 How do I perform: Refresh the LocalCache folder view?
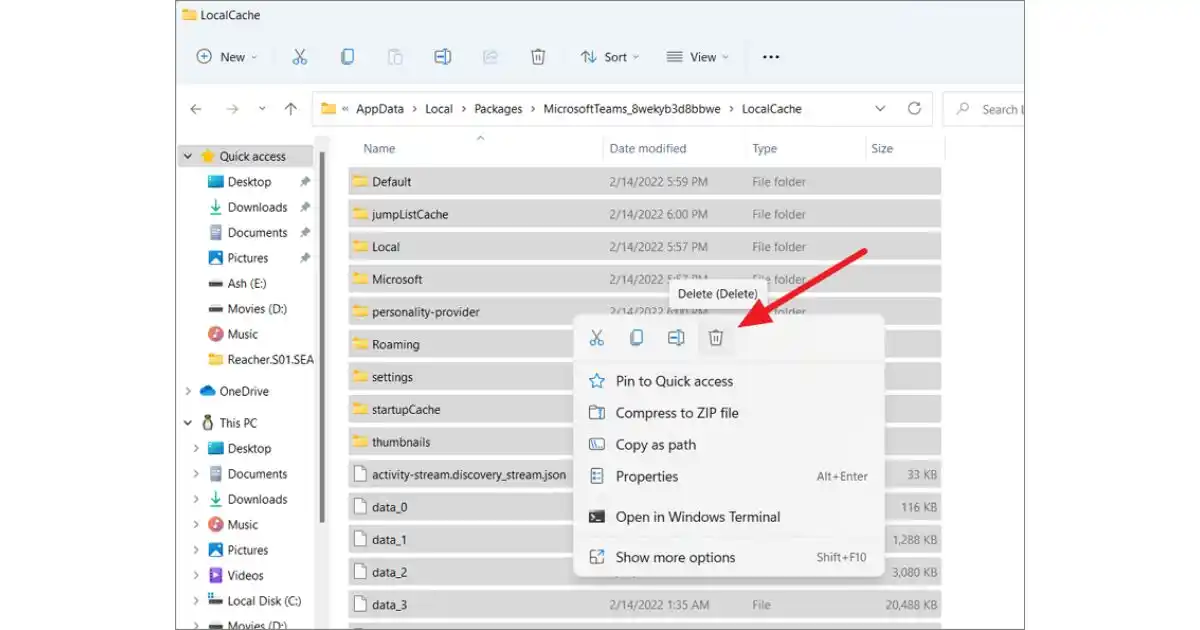click(x=914, y=109)
